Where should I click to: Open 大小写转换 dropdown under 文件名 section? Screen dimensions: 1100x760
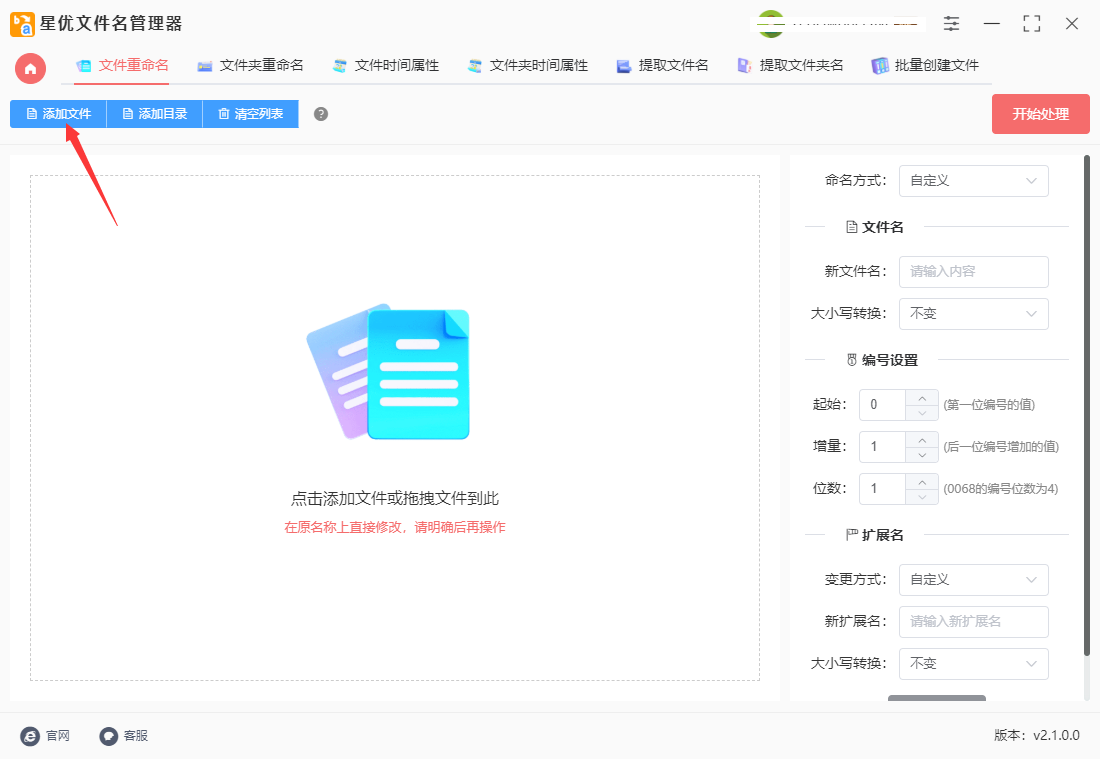coord(973,313)
